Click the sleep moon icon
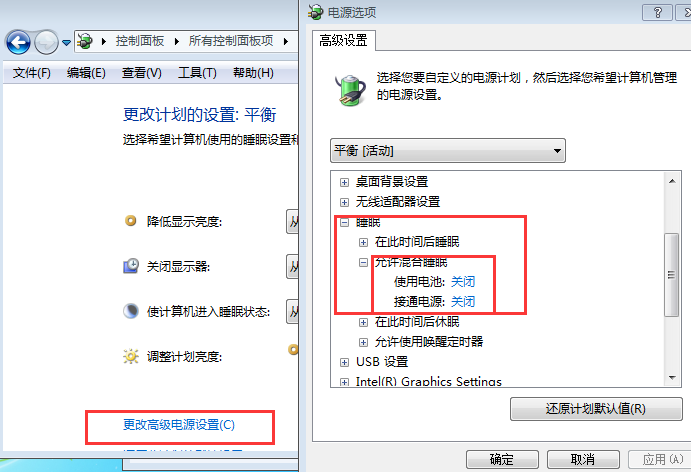Image resolution: width=691 pixels, height=472 pixels. click(x=131, y=311)
